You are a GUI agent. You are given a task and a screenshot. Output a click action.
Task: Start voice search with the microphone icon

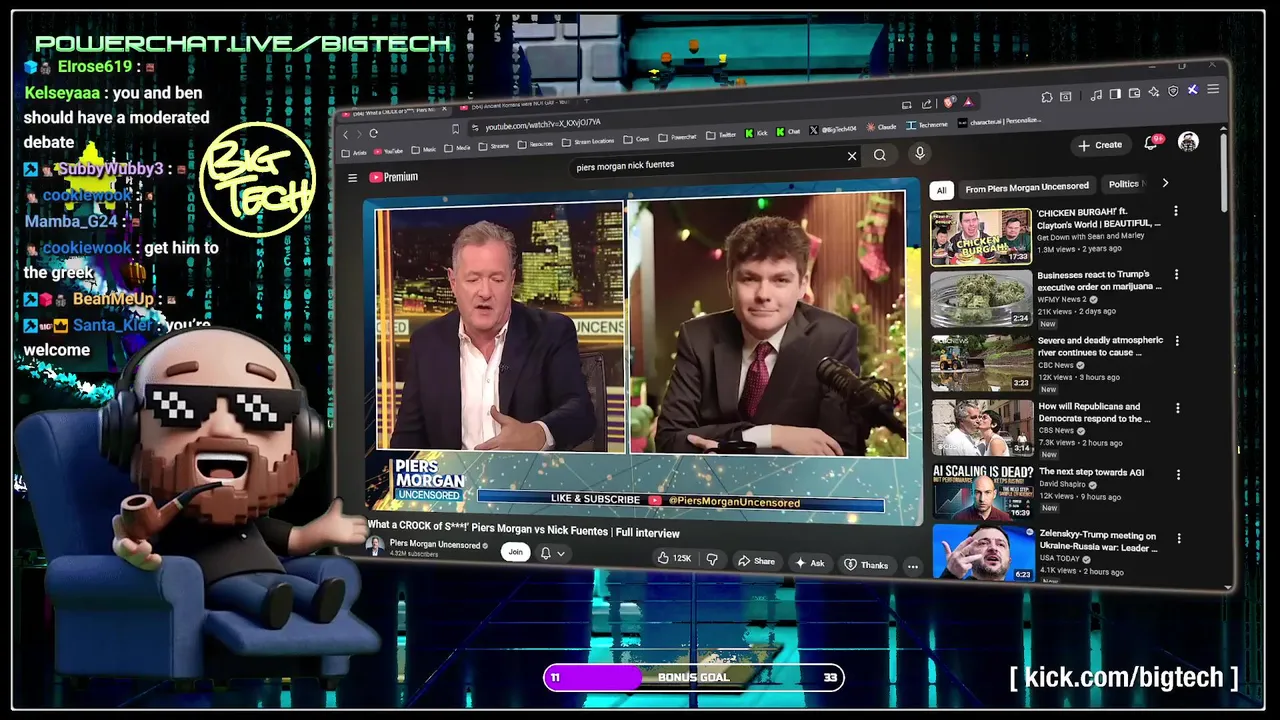pyautogui.click(x=920, y=153)
